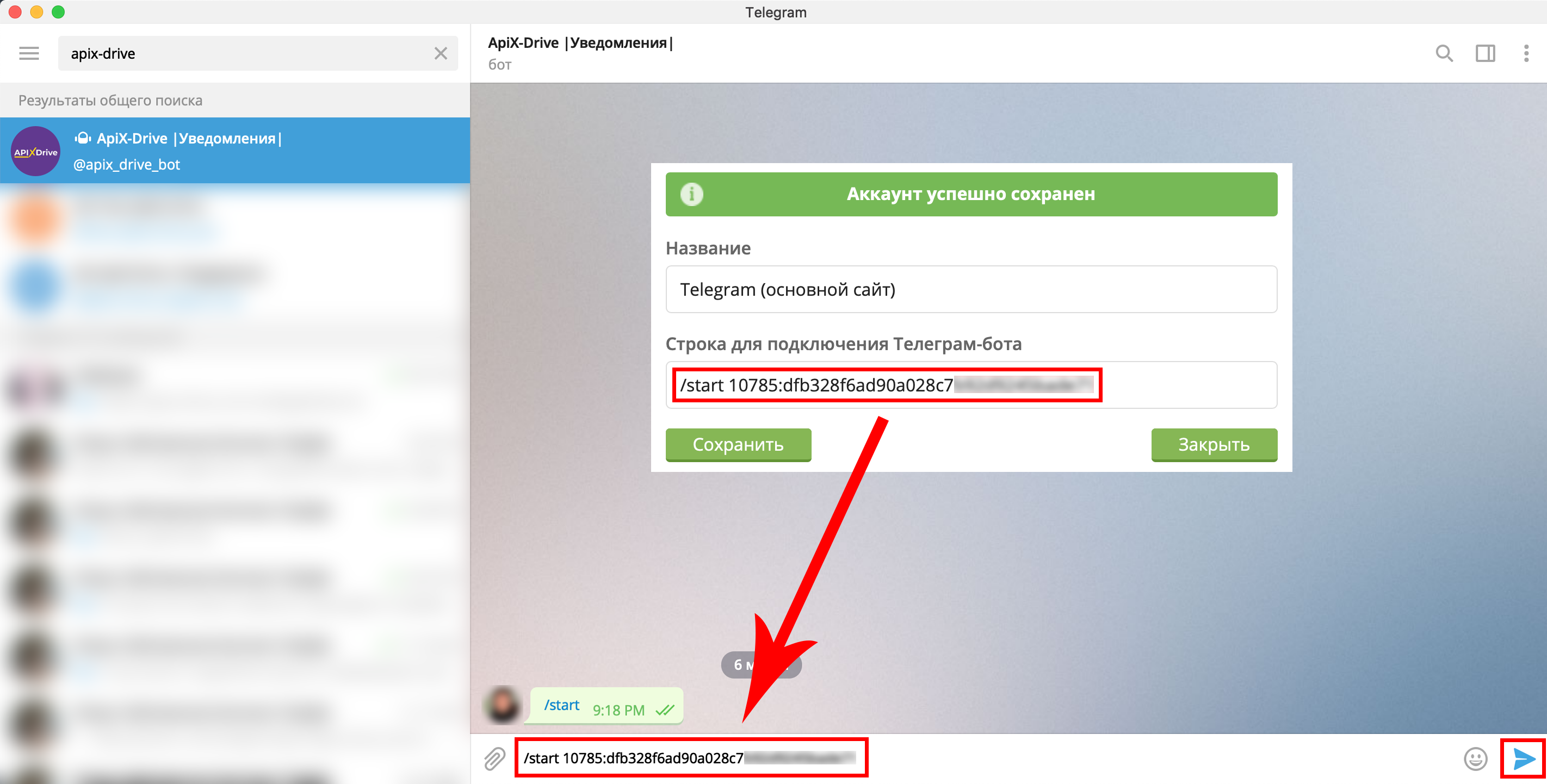The height and width of the screenshot is (784, 1547).
Task: Click the Закрыть button in image
Action: (x=1214, y=444)
